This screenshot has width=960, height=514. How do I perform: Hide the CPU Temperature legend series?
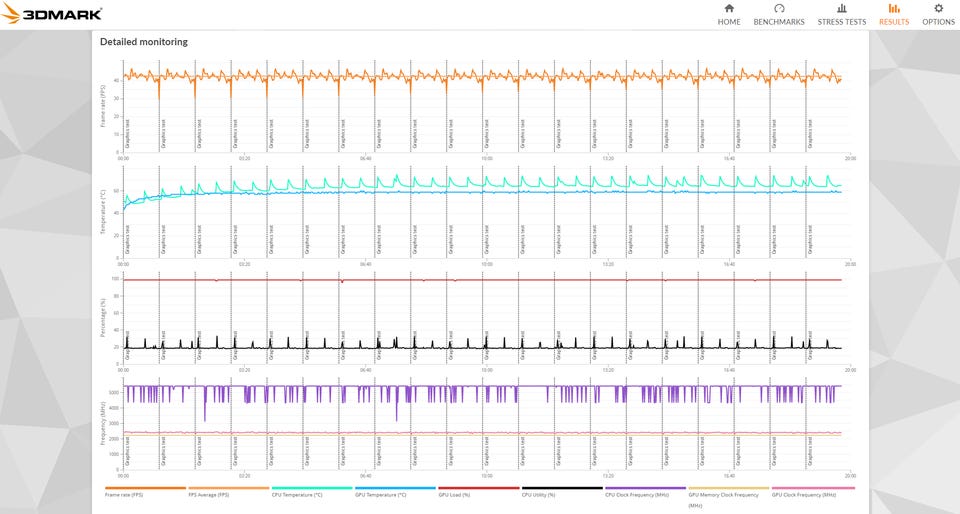click(296, 494)
